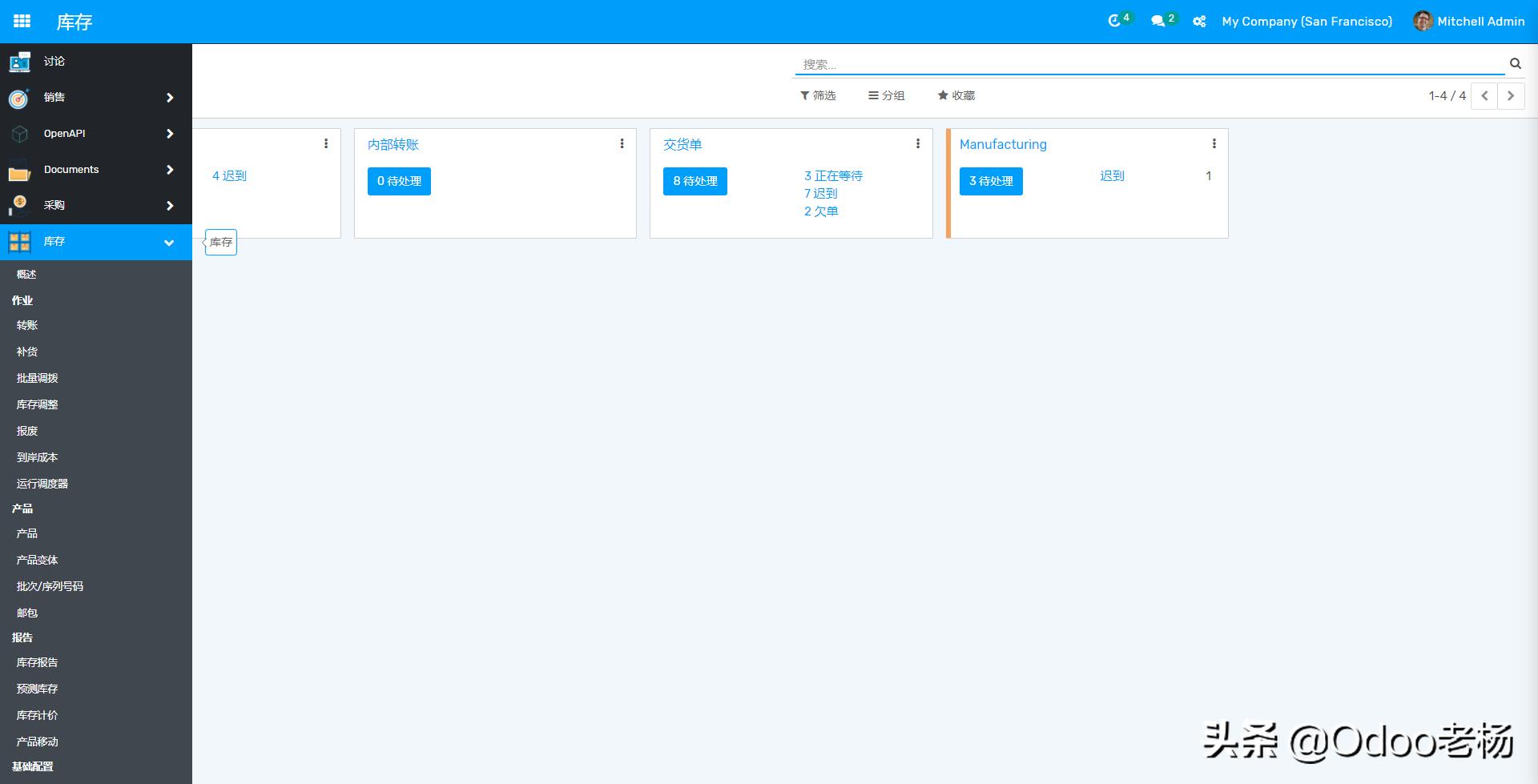Open the 筛选 filter dropdown

coord(818,95)
